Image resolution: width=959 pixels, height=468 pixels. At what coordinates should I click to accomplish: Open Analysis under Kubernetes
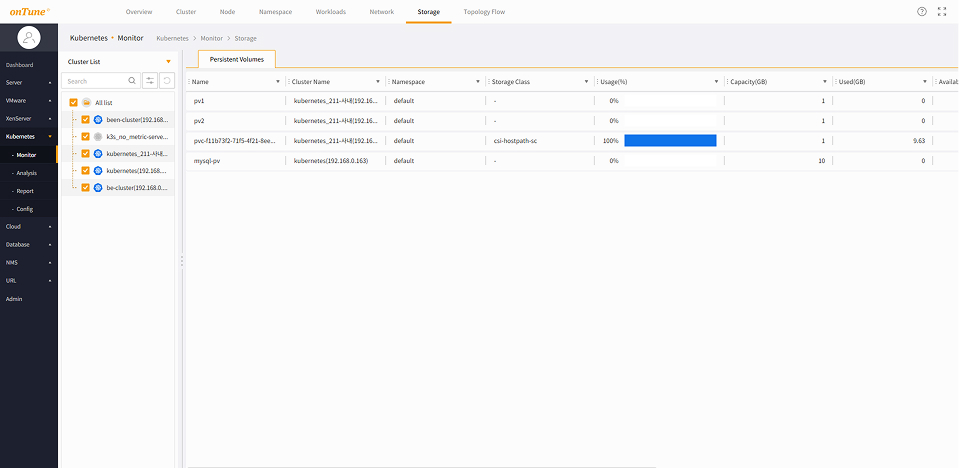(27, 173)
